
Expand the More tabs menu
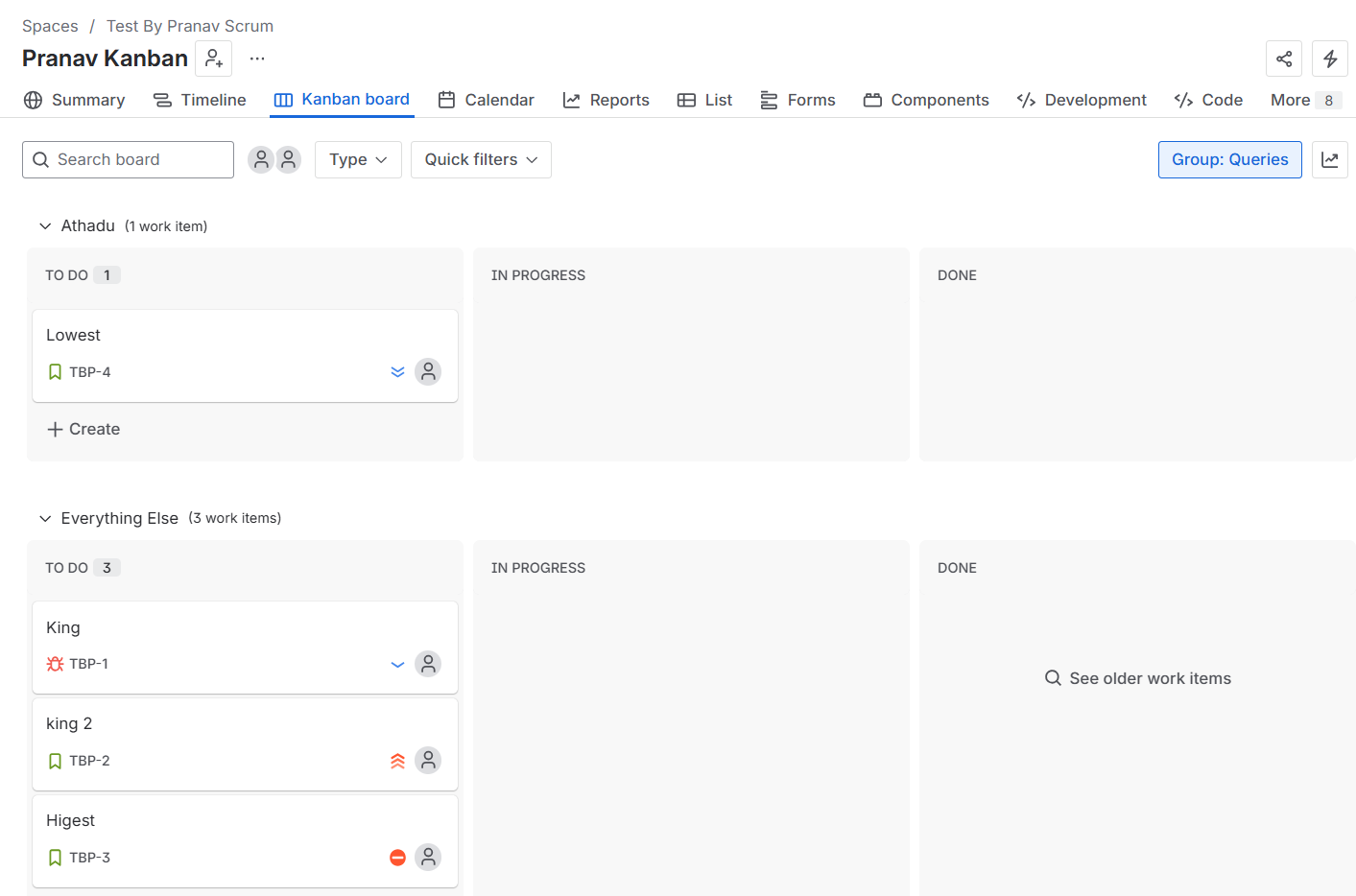(x=1305, y=101)
